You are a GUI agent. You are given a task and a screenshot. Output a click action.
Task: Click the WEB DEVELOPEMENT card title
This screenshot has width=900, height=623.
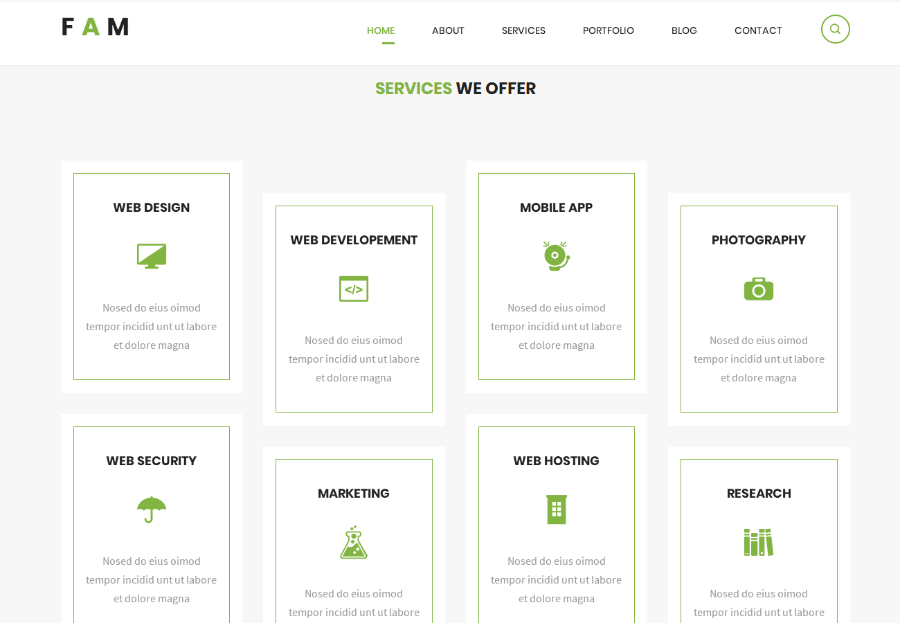[x=354, y=240]
